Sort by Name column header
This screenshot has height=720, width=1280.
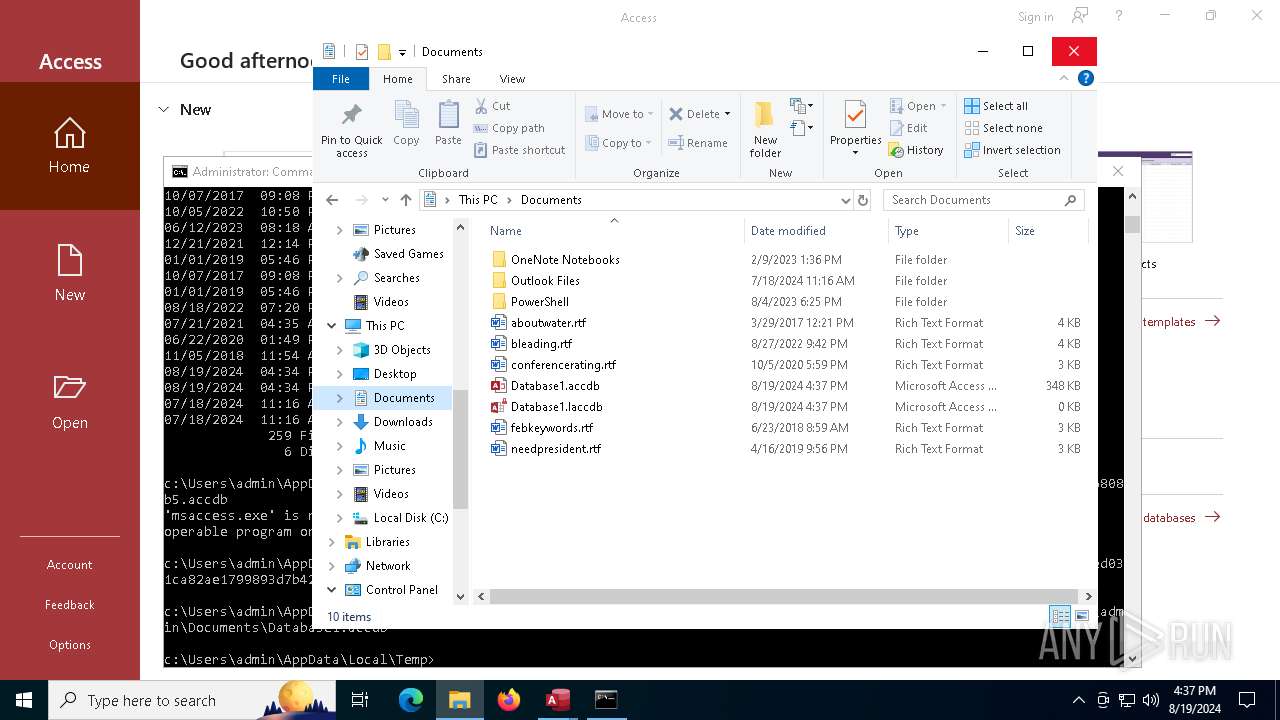(x=613, y=231)
